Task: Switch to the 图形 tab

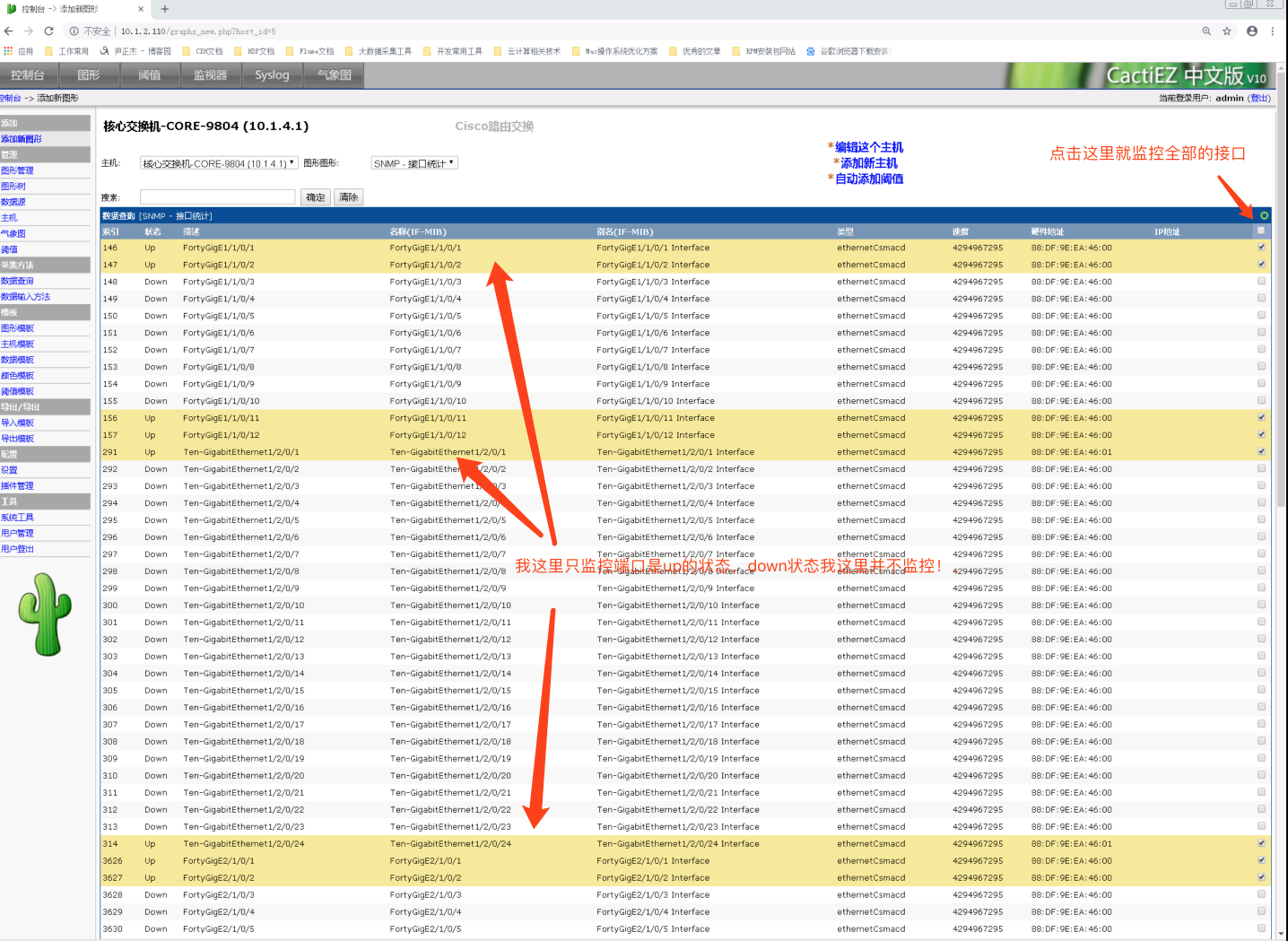Action: 89,75
